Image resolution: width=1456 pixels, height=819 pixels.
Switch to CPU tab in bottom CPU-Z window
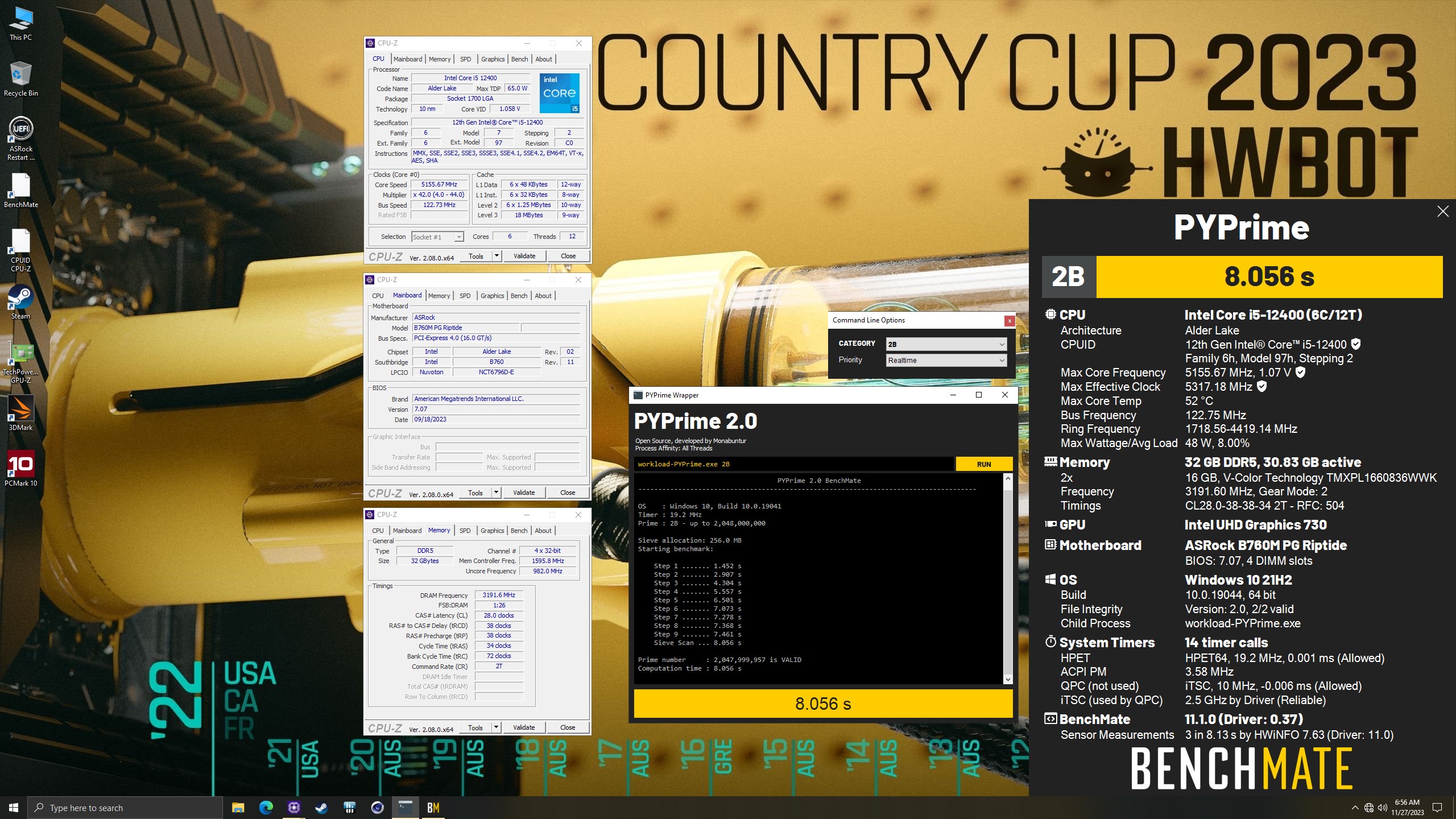(x=378, y=531)
